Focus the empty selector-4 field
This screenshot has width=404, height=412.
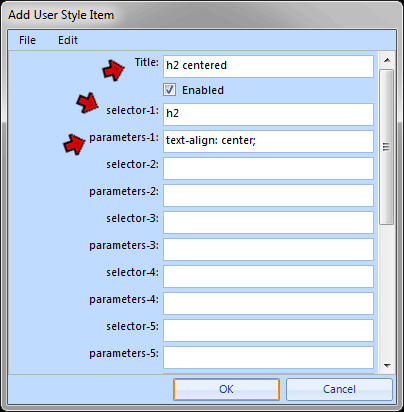pyautogui.click(x=268, y=276)
